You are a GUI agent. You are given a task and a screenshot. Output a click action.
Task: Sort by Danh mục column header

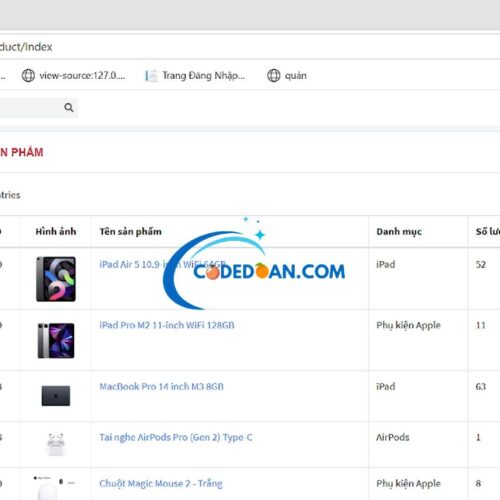(399, 231)
